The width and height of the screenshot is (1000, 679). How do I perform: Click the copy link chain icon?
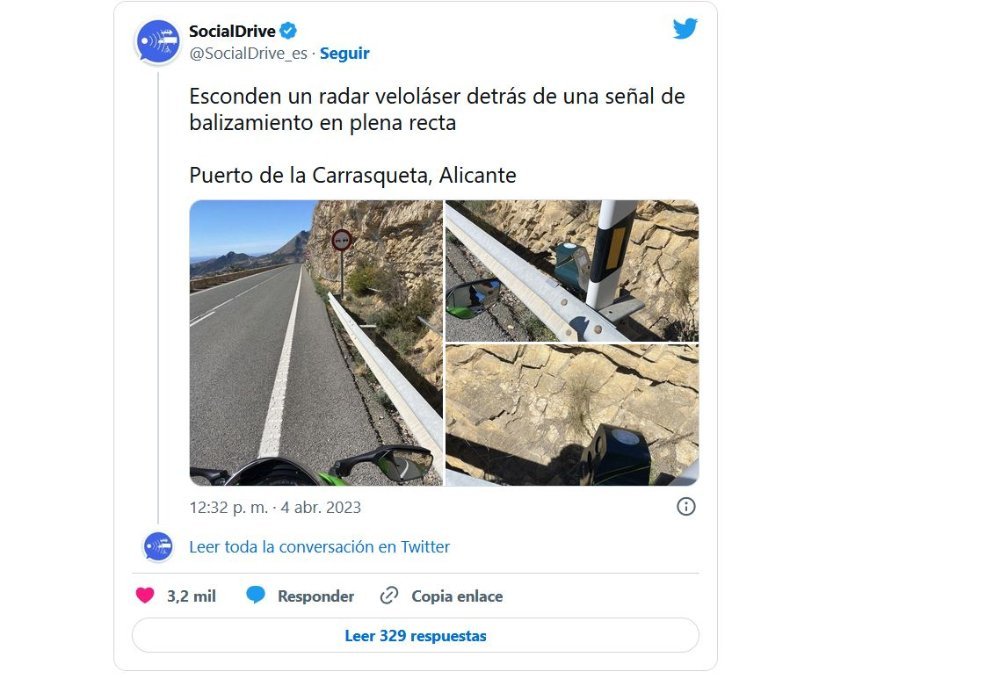click(389, 595)
